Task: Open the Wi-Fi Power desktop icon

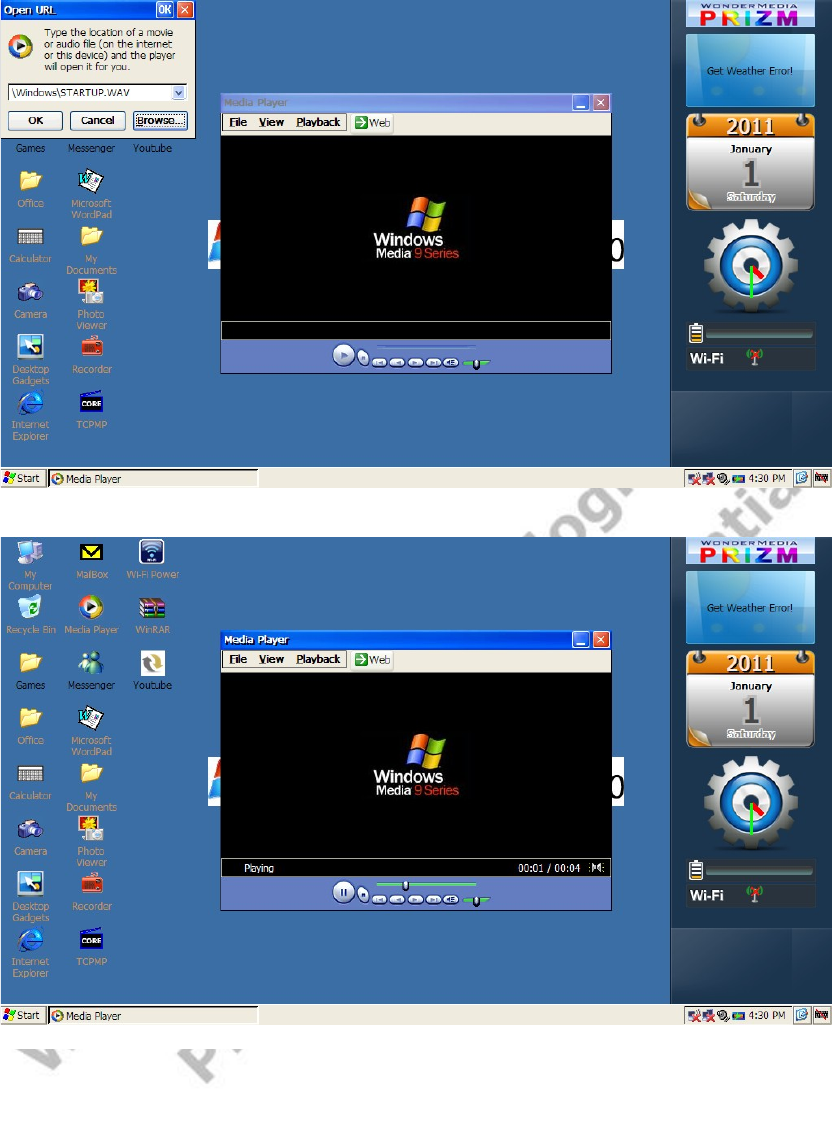Action: (x=152, y=560)
